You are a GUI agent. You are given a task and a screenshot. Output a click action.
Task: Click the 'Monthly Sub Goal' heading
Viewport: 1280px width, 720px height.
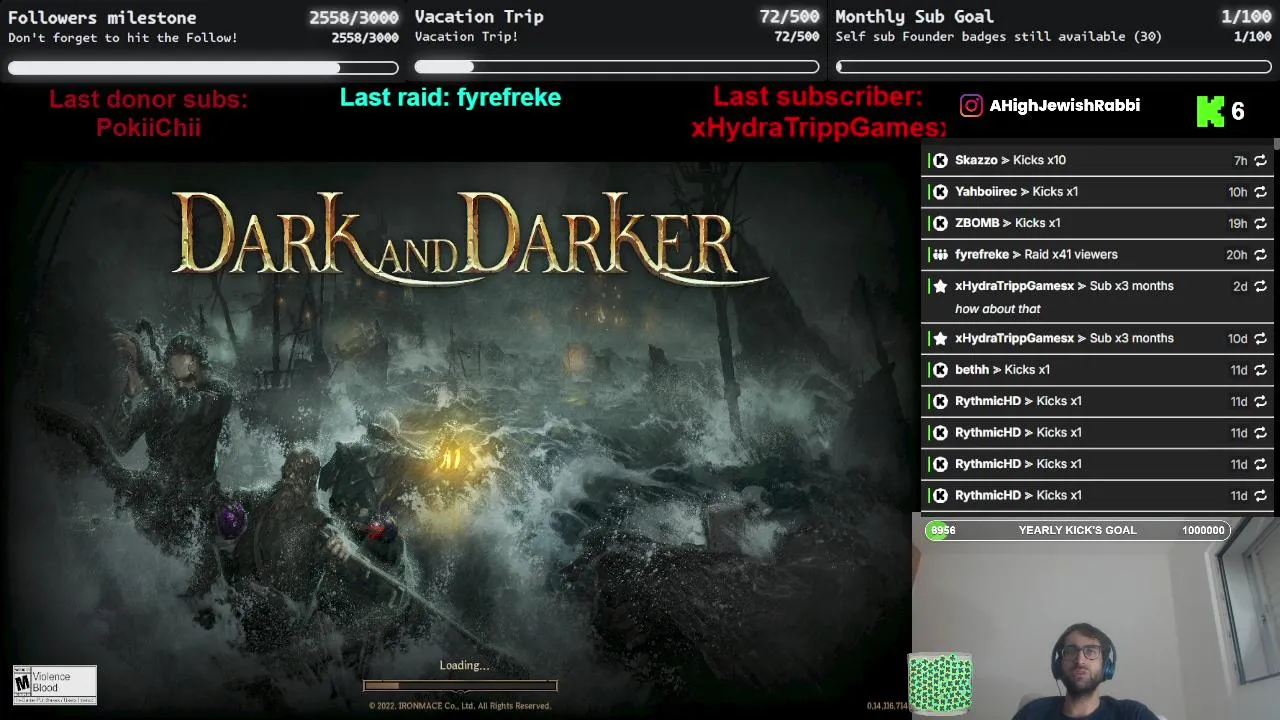point(914,16)
